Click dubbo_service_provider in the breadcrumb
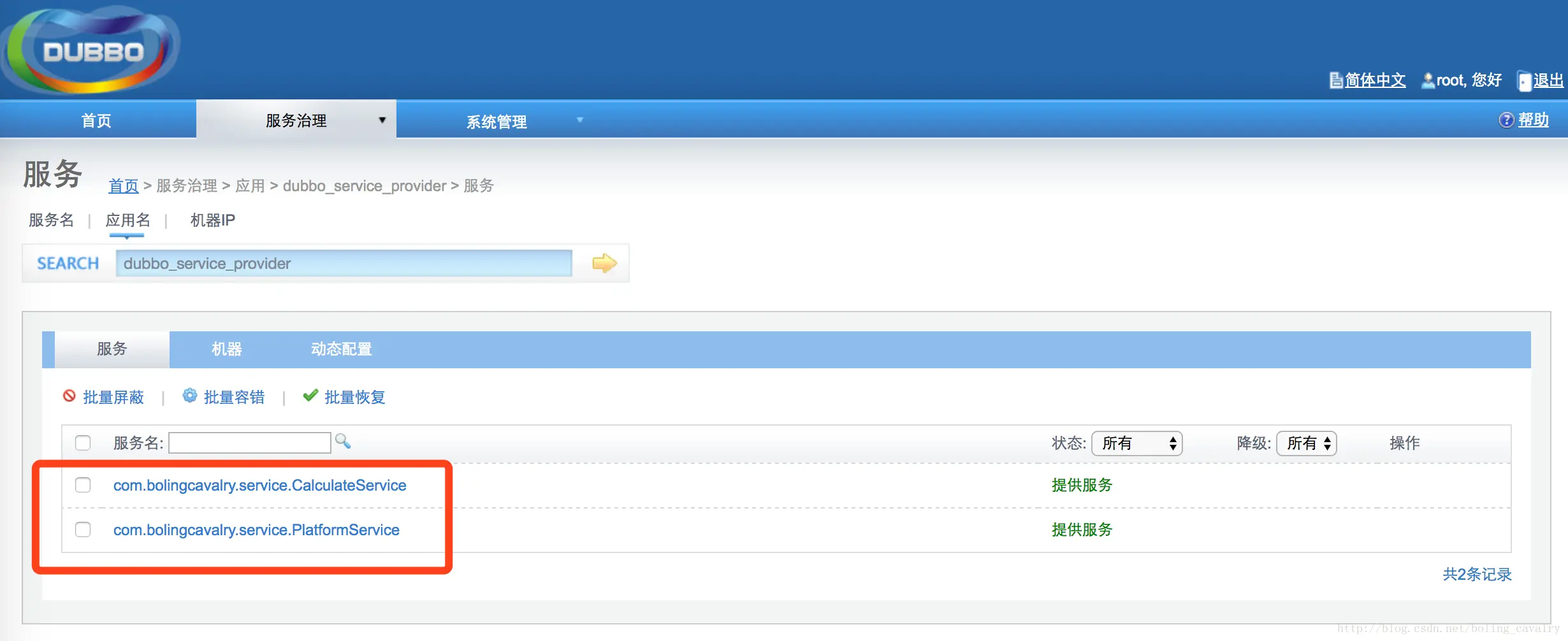This screenshot has width=1568, height=641. 365,186
